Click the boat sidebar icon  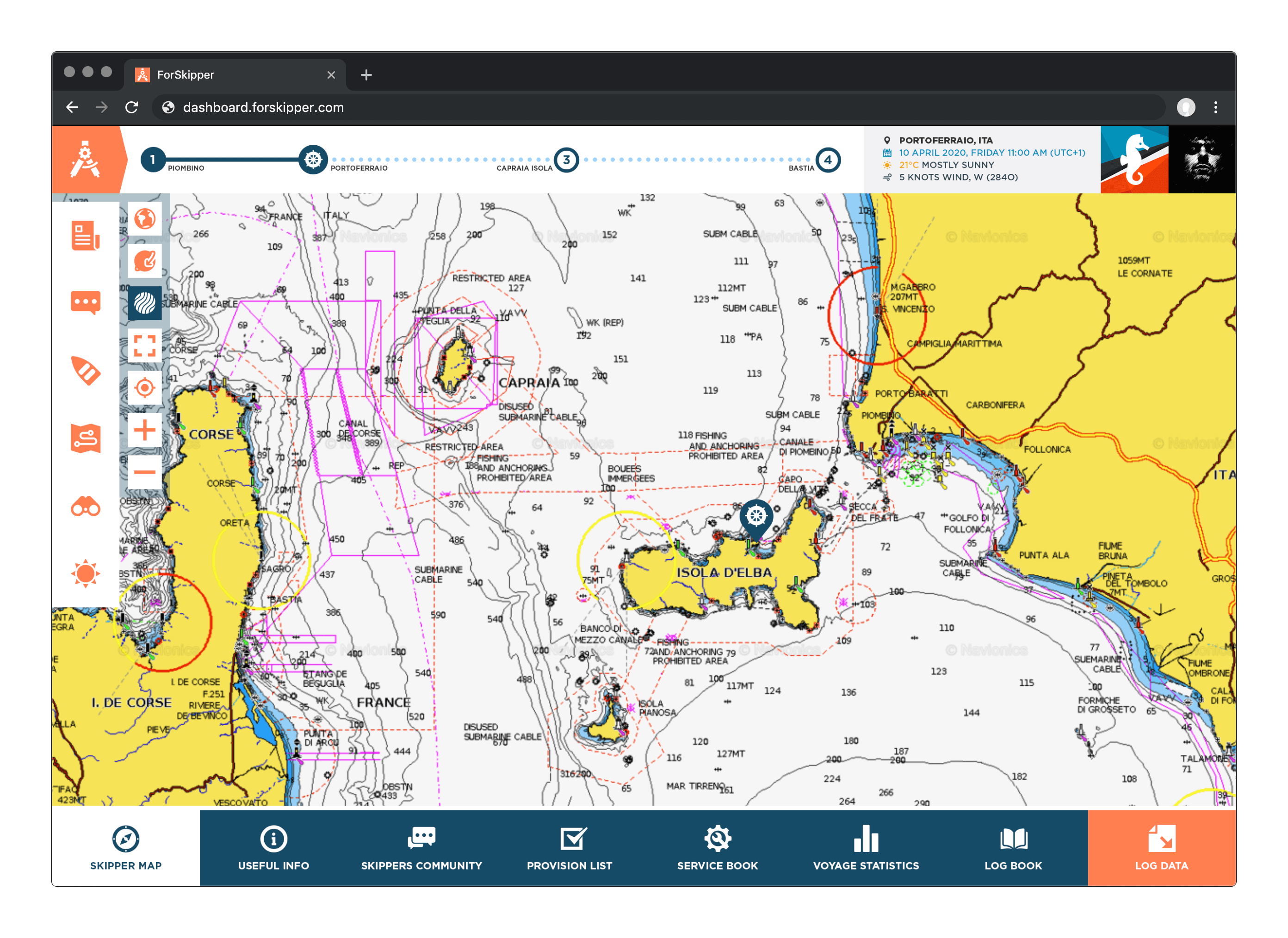[86, 371]
